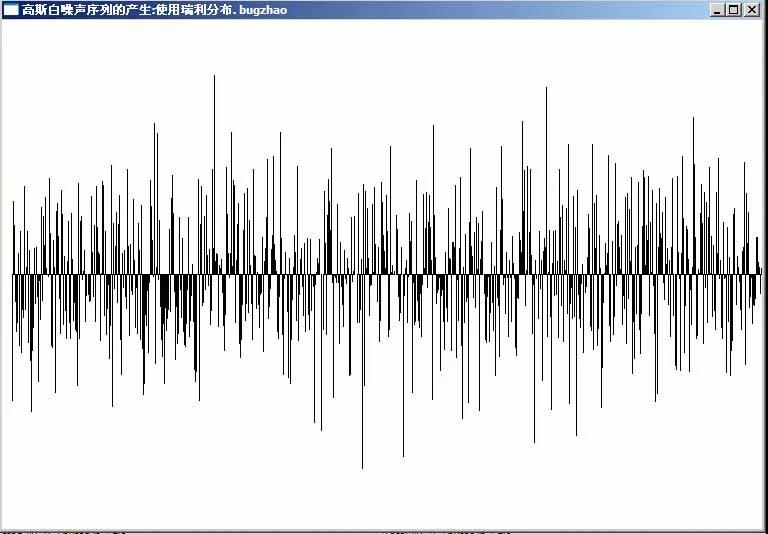Click the Chinese window title text
Image resolution: width=768 pixels, height=534 pixels.
coord(120,9)
